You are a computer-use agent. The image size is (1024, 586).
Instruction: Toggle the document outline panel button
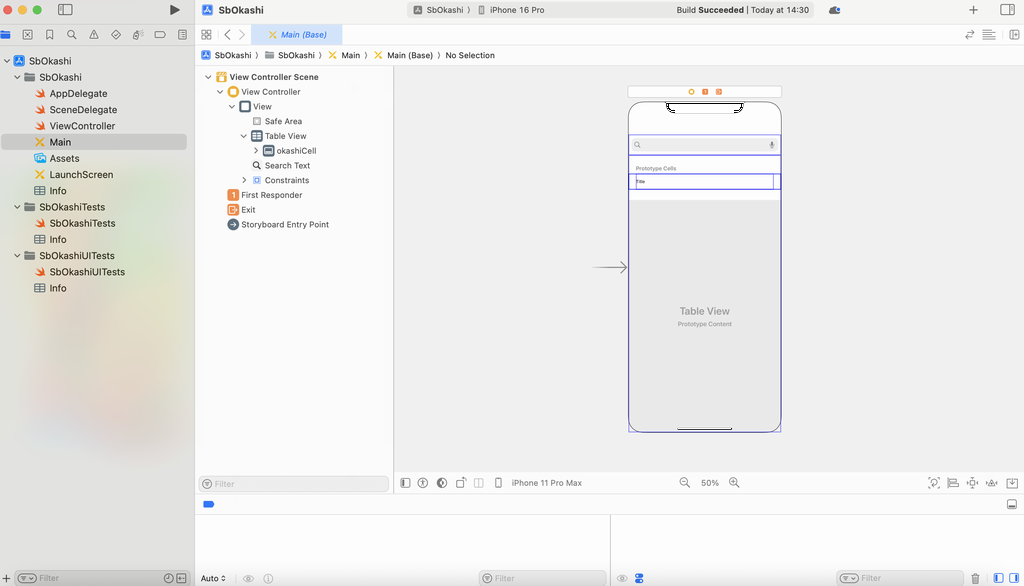405,483
